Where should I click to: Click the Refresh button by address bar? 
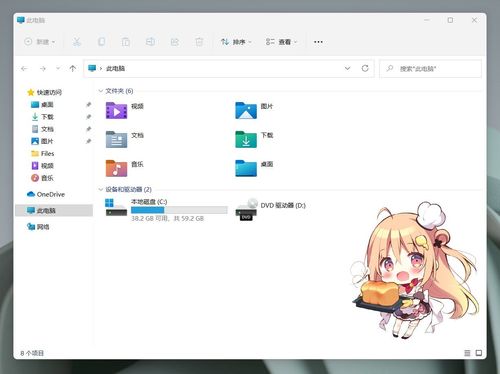tap(365, 68)
